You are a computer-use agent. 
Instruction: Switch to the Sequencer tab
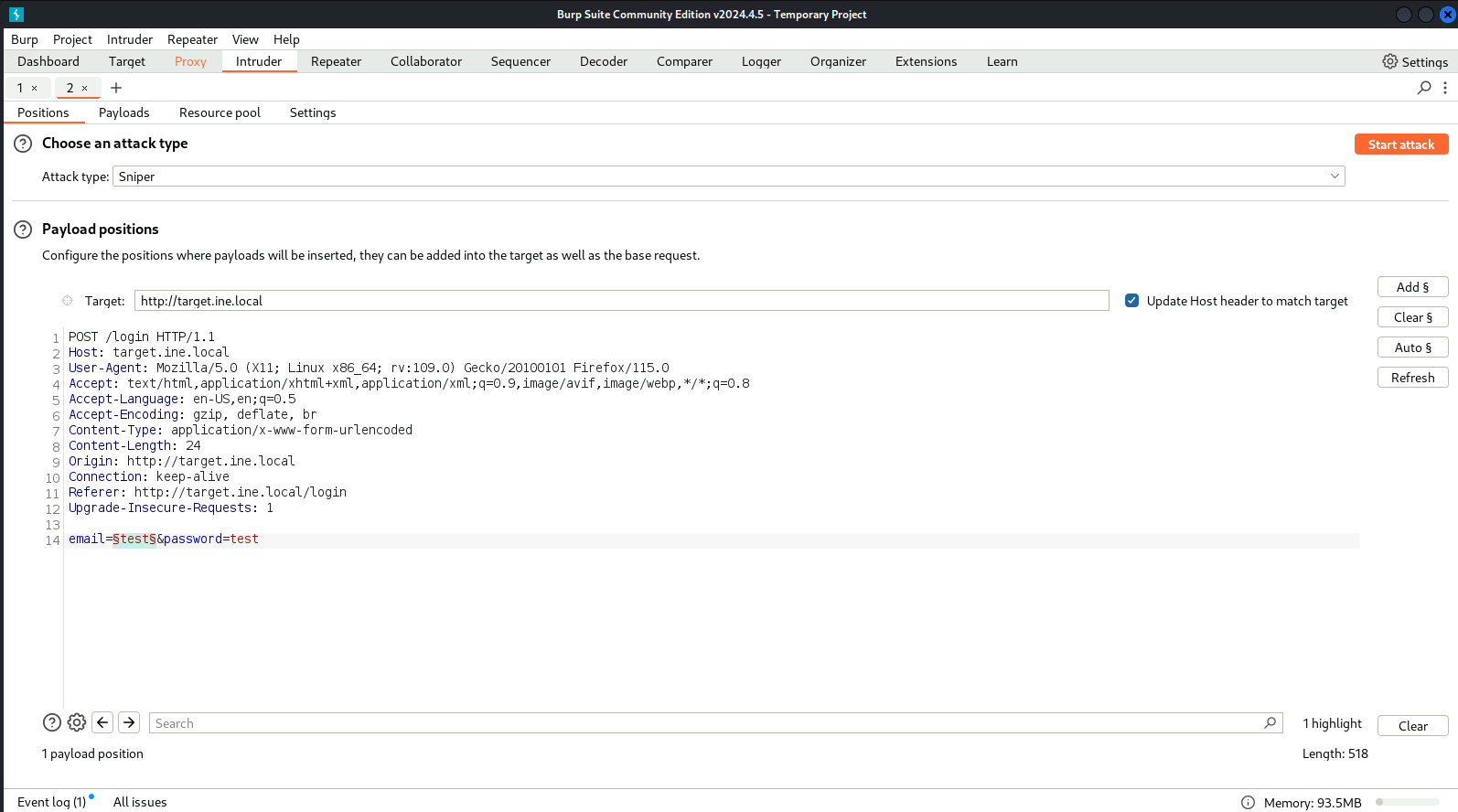click(520, 61)
